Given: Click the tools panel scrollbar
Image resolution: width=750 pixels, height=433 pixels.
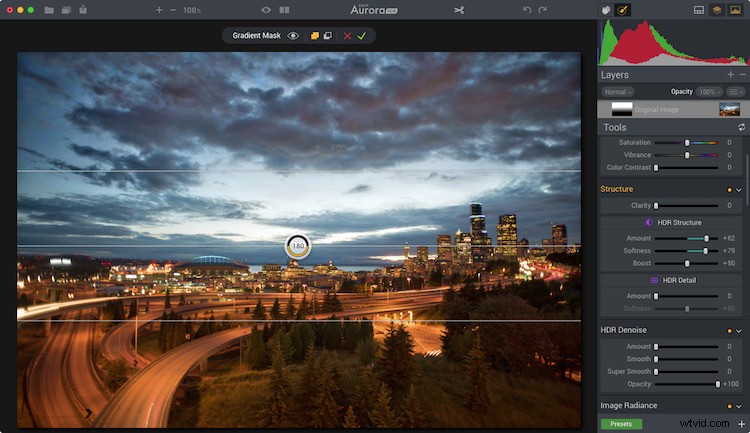Looking at the screenshot, I should click(x=747, y=179).
